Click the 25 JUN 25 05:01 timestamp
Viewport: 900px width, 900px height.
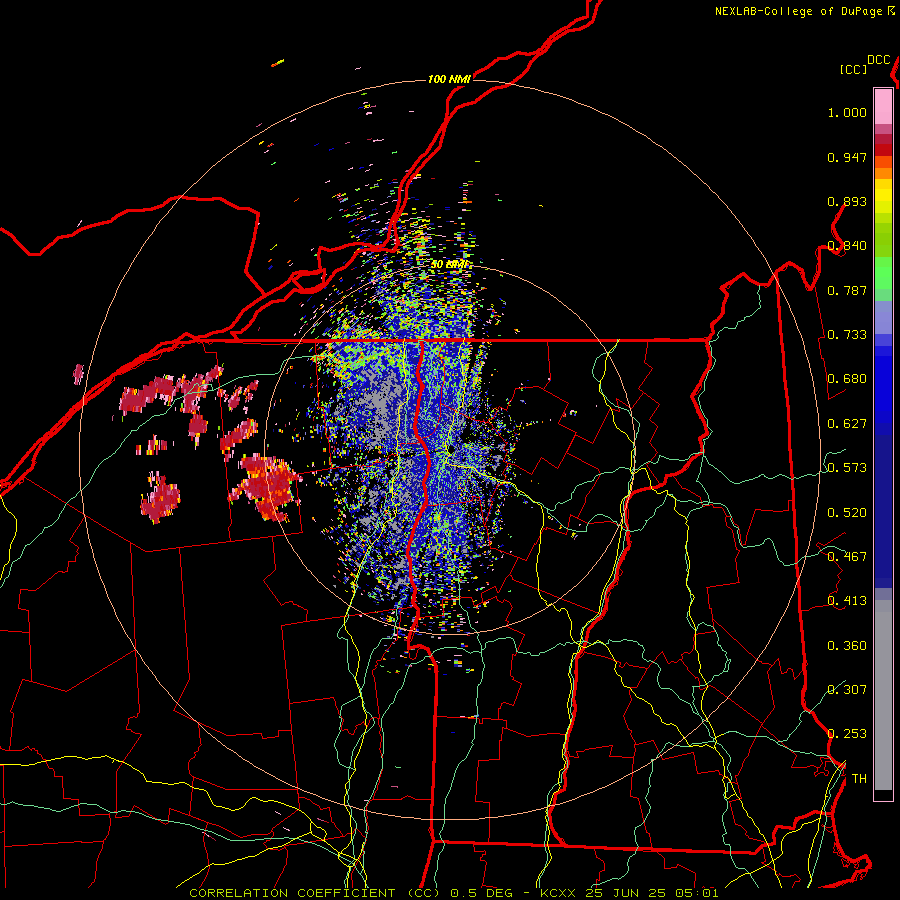pyautogui.click(x=652, y=893)
